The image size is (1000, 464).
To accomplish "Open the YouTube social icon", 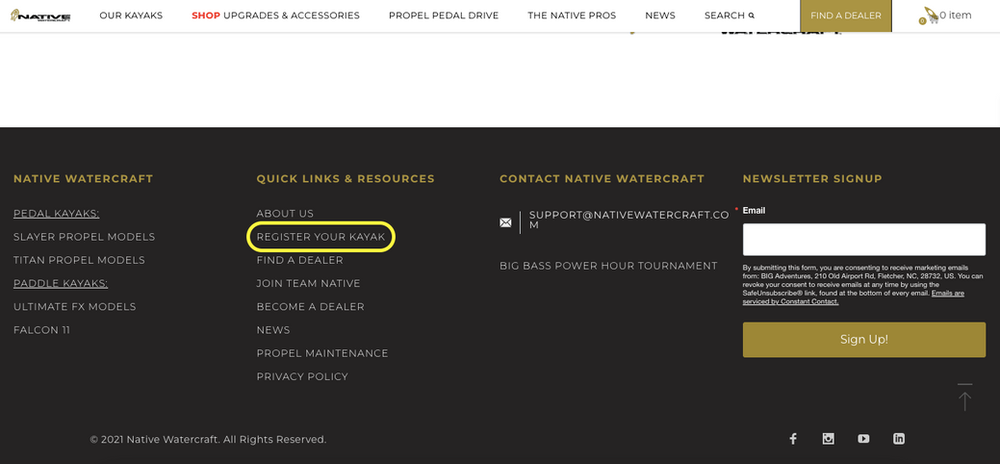I will tap(864, 439).
